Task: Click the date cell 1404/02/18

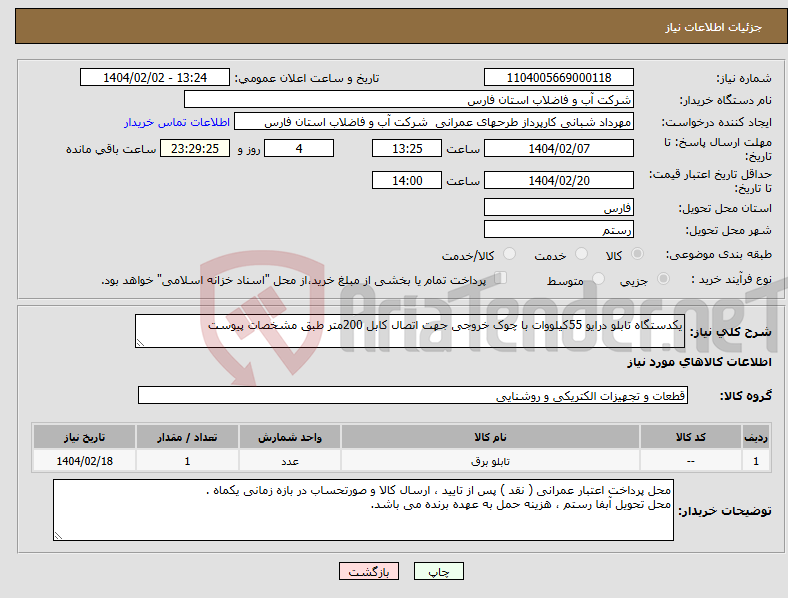Action: coord(84,461)
